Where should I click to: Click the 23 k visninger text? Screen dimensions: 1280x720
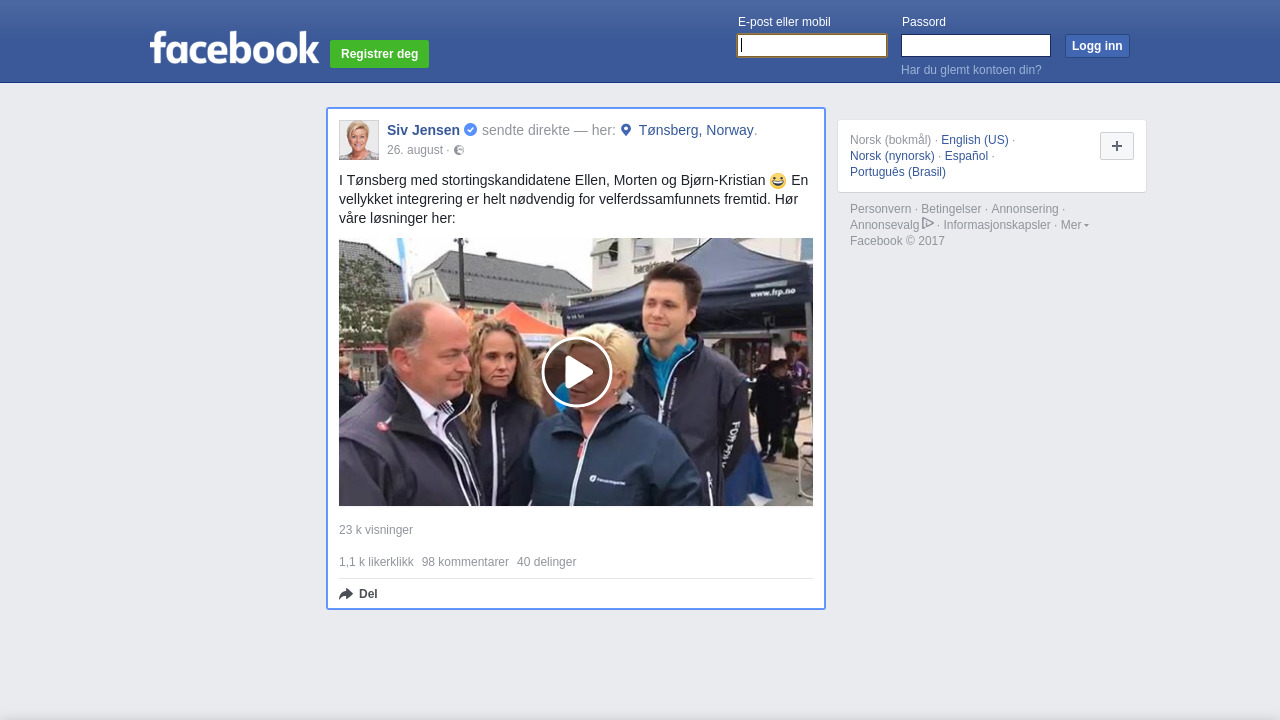coord(376,530)
